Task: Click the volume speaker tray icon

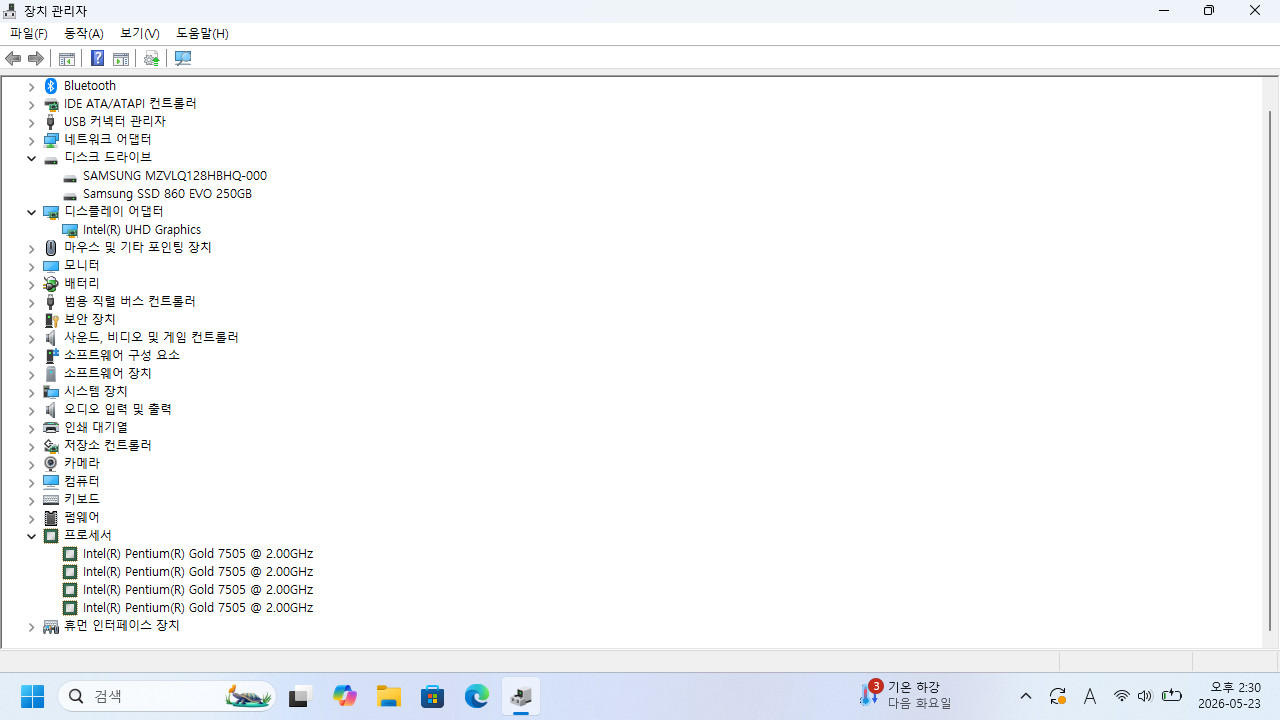Action: coord(1145,696)
